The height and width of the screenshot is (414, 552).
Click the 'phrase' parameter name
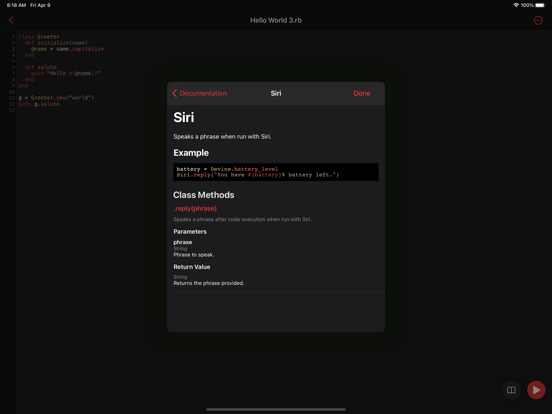pyautogui.click(x=183, y=242)
